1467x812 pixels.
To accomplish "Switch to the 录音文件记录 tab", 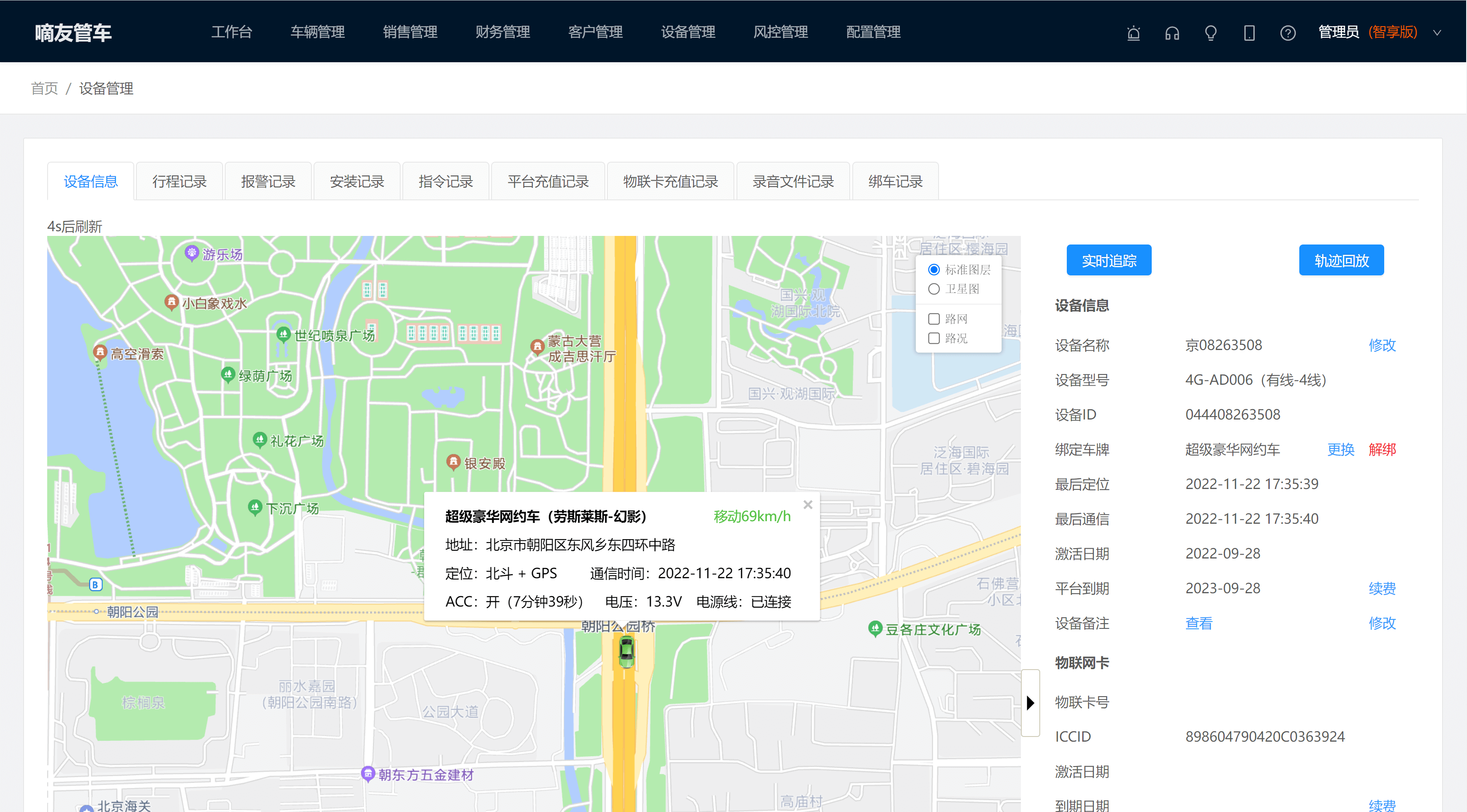I will click(x=793, y=181).
